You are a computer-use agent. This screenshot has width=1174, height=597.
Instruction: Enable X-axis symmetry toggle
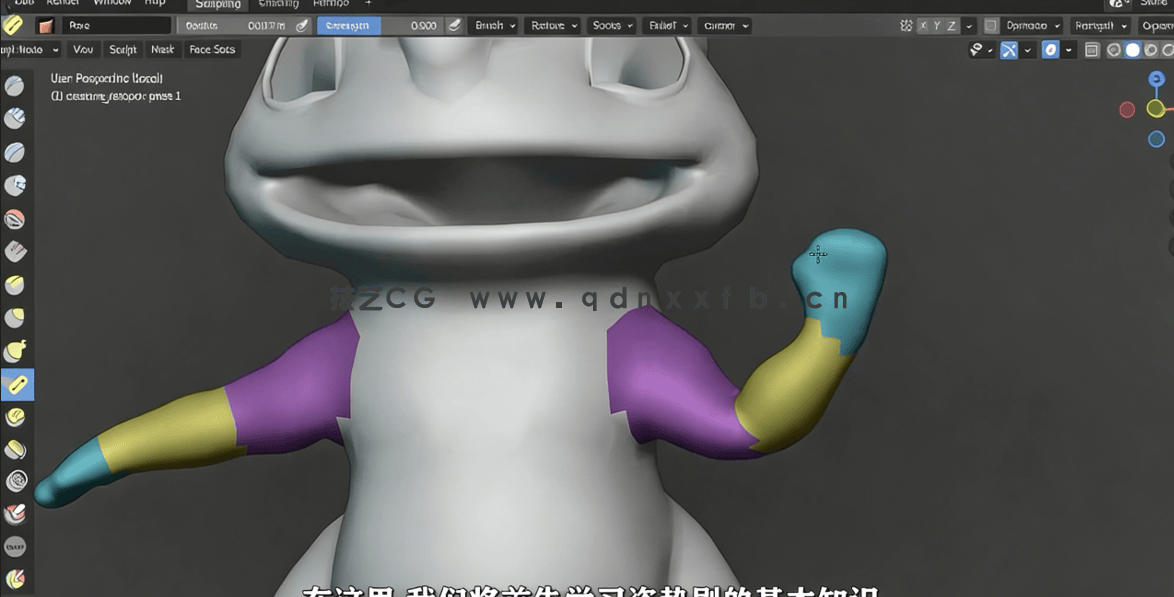pyautogui.click(x=923, y=25)
